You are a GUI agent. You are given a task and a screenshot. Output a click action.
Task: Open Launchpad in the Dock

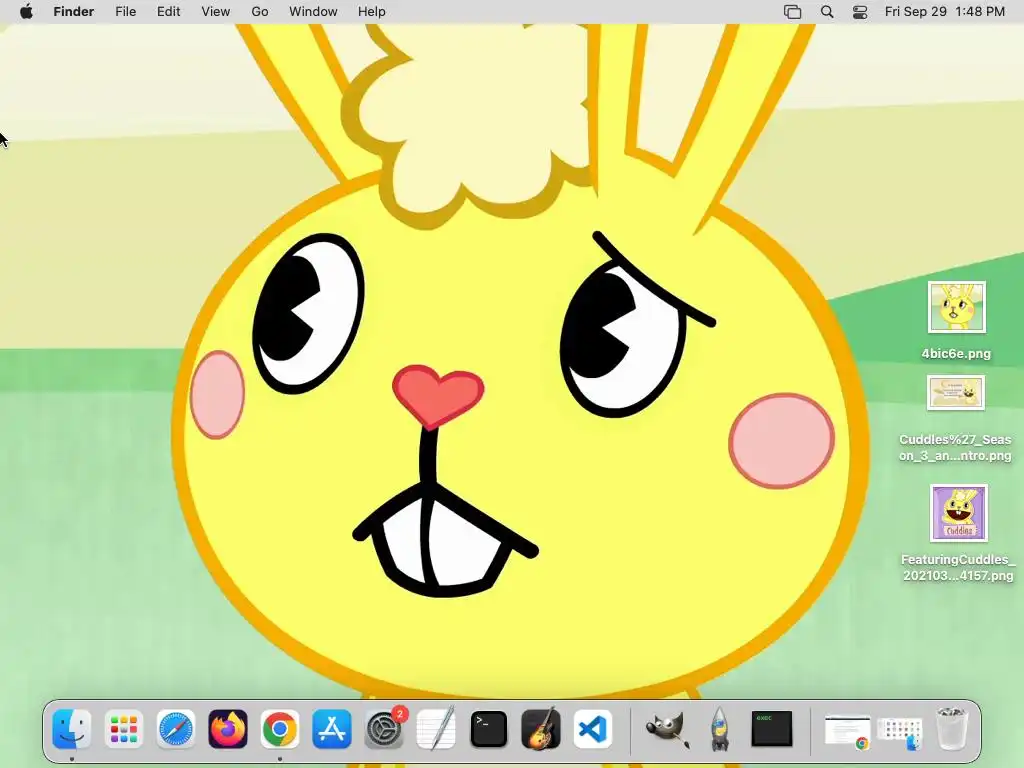[123, 729]
